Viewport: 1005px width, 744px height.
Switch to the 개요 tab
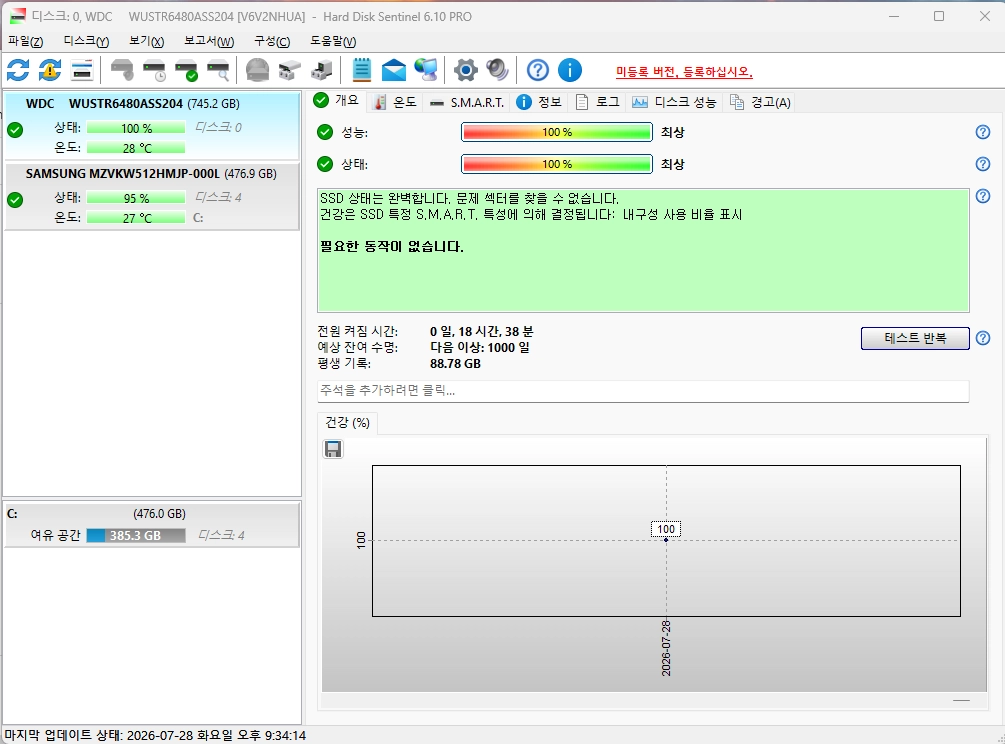point(337,101)
